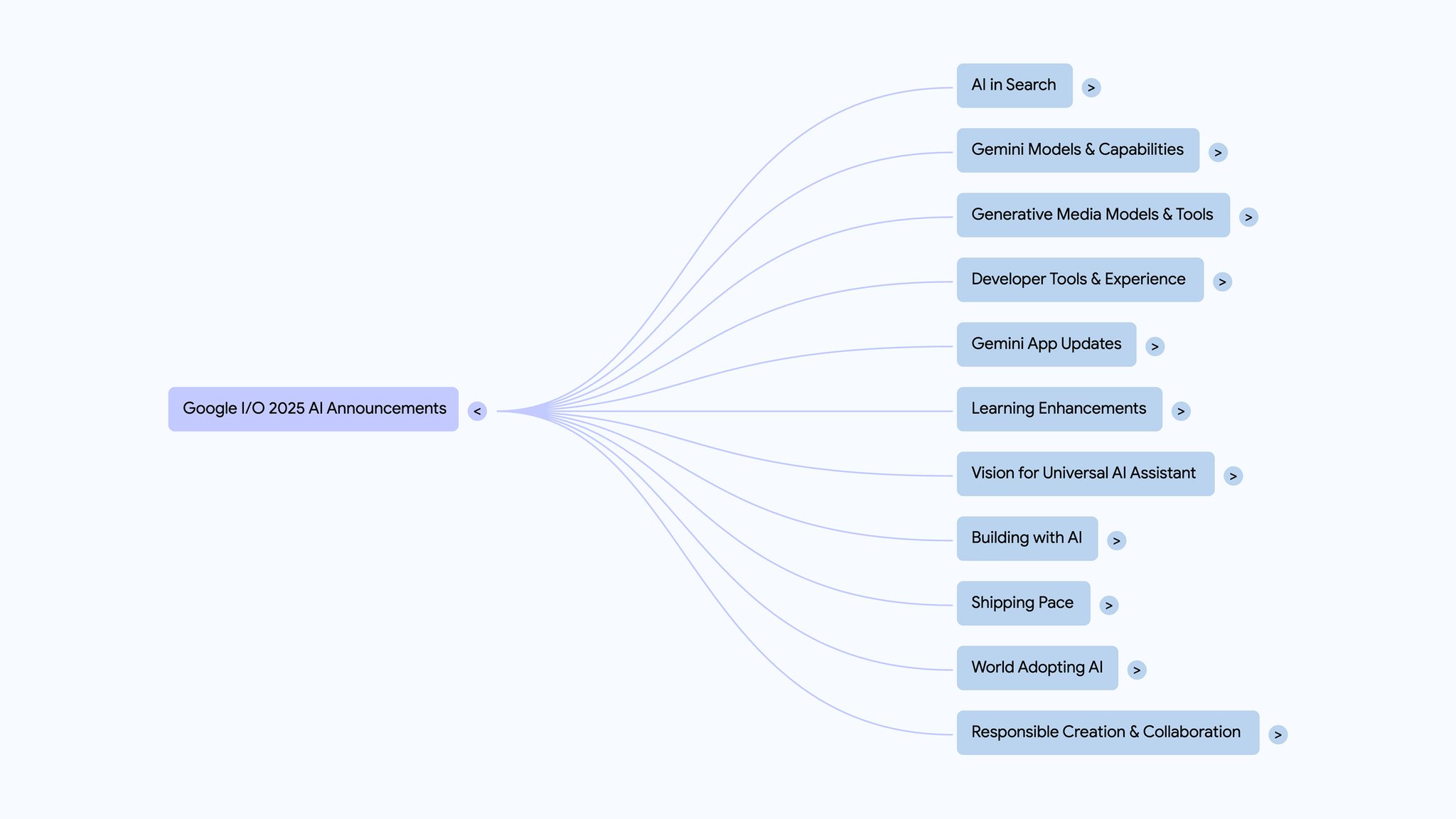Expand the Vision for Universal AI Assistant arrow
The width and height of the screenshot is (1456, 819).
coord(1233,476)
